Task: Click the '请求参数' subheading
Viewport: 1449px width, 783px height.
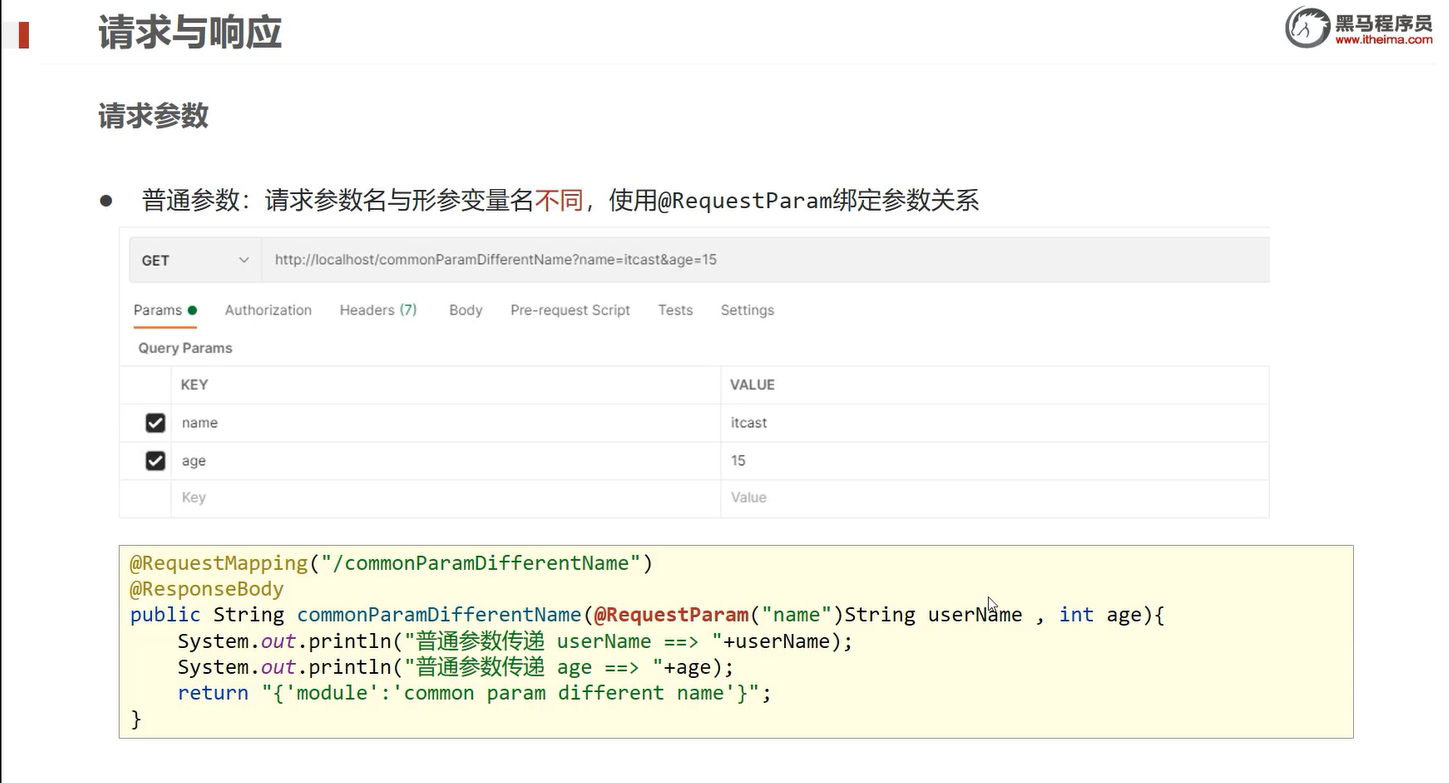Action: coord(153,116)
